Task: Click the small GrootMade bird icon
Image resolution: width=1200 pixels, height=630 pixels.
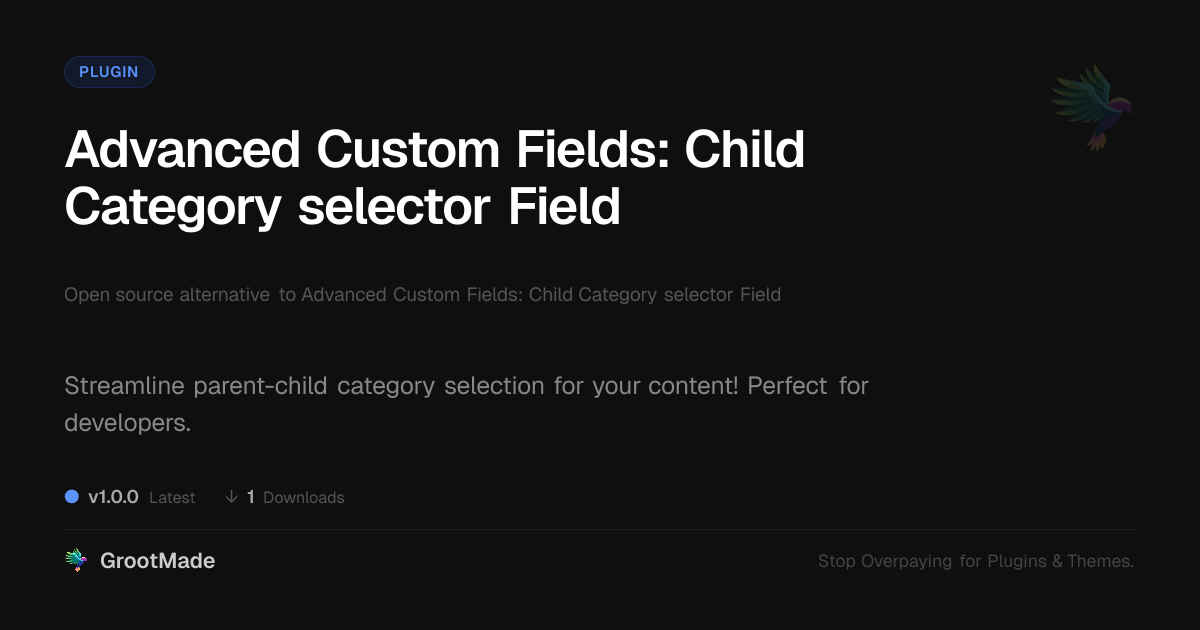Action: coord(76,561)
